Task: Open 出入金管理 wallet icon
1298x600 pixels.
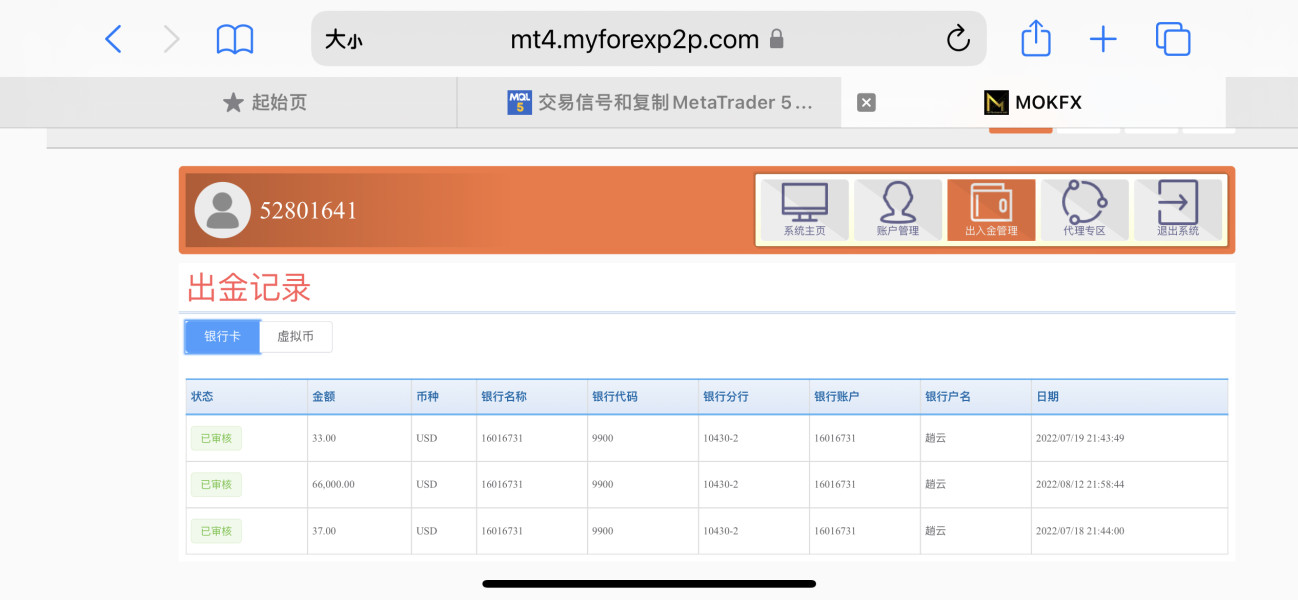Action: 991,210
